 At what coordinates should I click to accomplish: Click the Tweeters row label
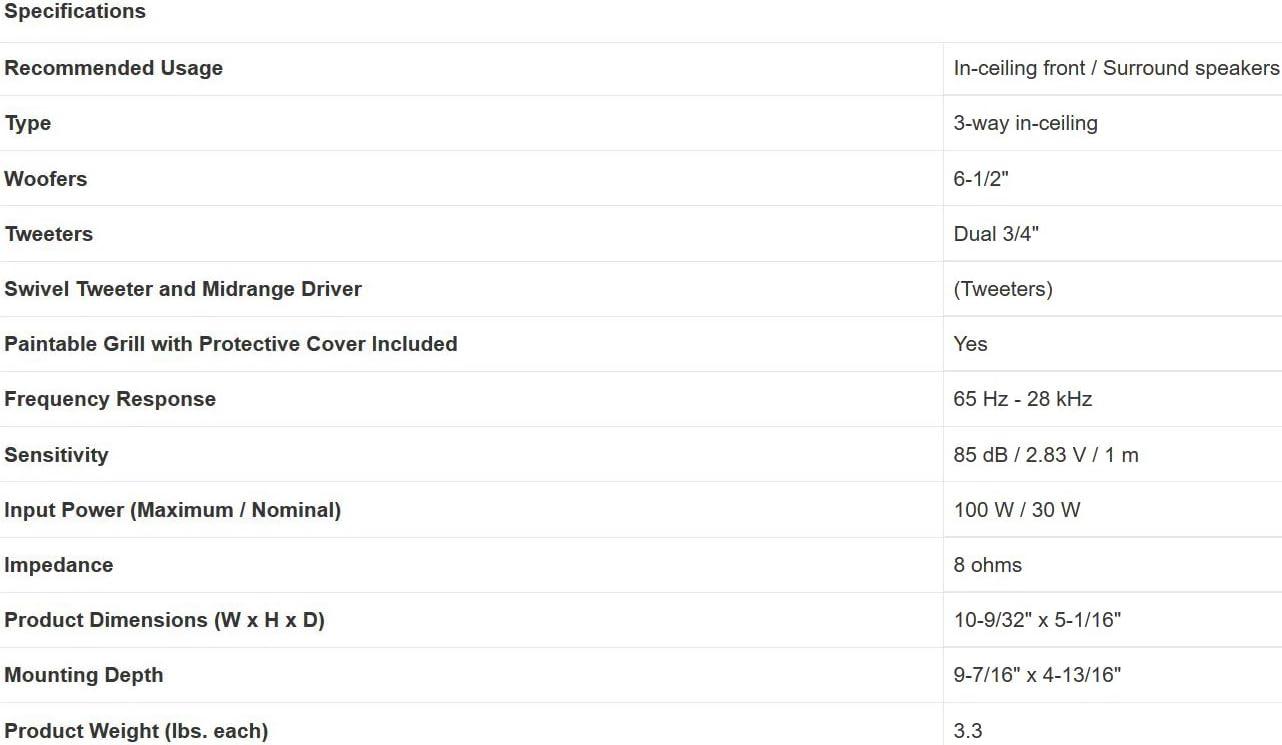click(49, 234)
